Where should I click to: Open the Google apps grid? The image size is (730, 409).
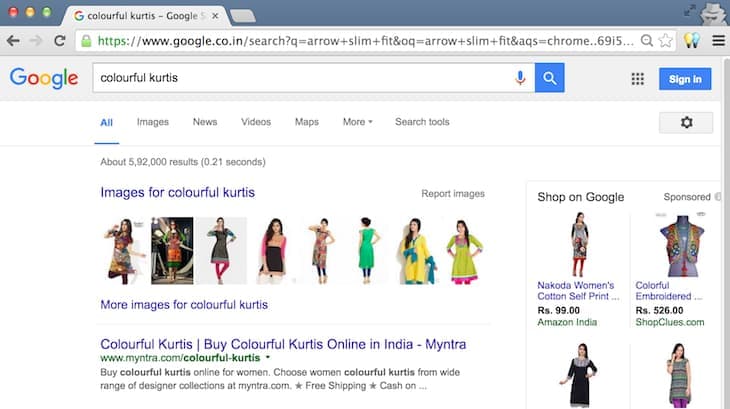[638, 79]
